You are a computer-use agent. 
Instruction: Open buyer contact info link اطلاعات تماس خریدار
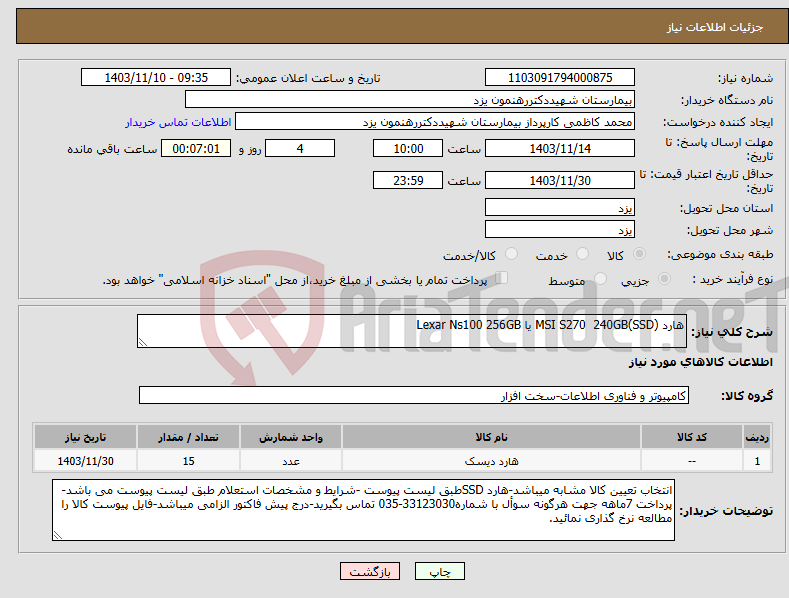pos(178,122)
